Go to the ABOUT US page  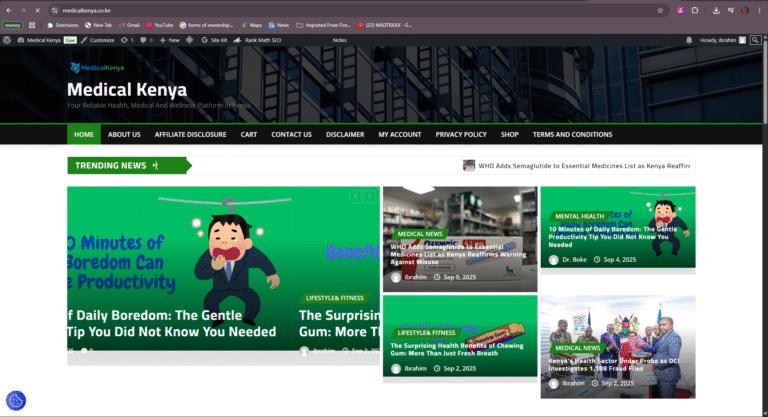click(124, 134)
